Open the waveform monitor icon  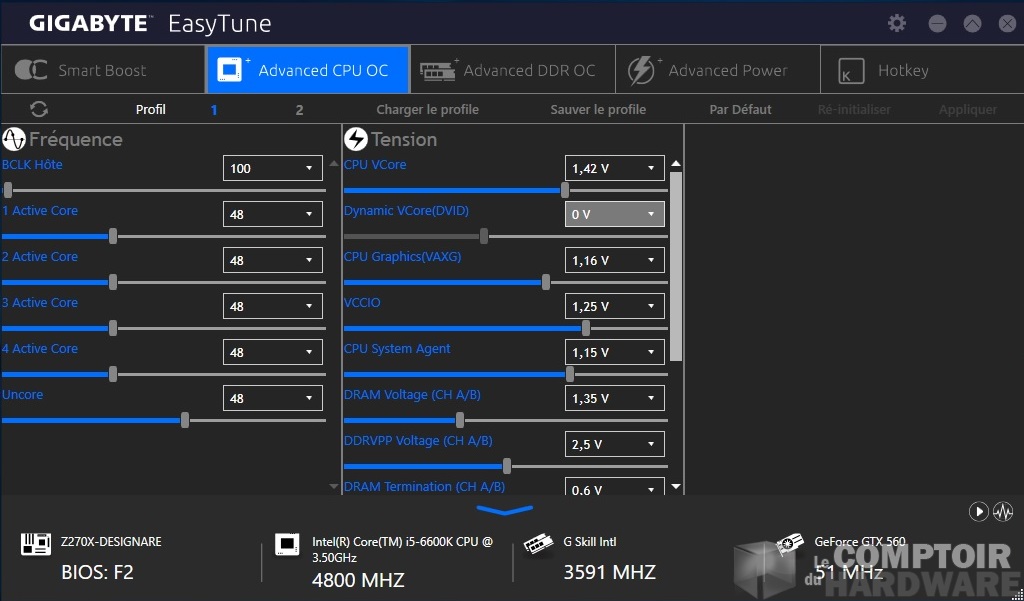tap(1004, 512)
